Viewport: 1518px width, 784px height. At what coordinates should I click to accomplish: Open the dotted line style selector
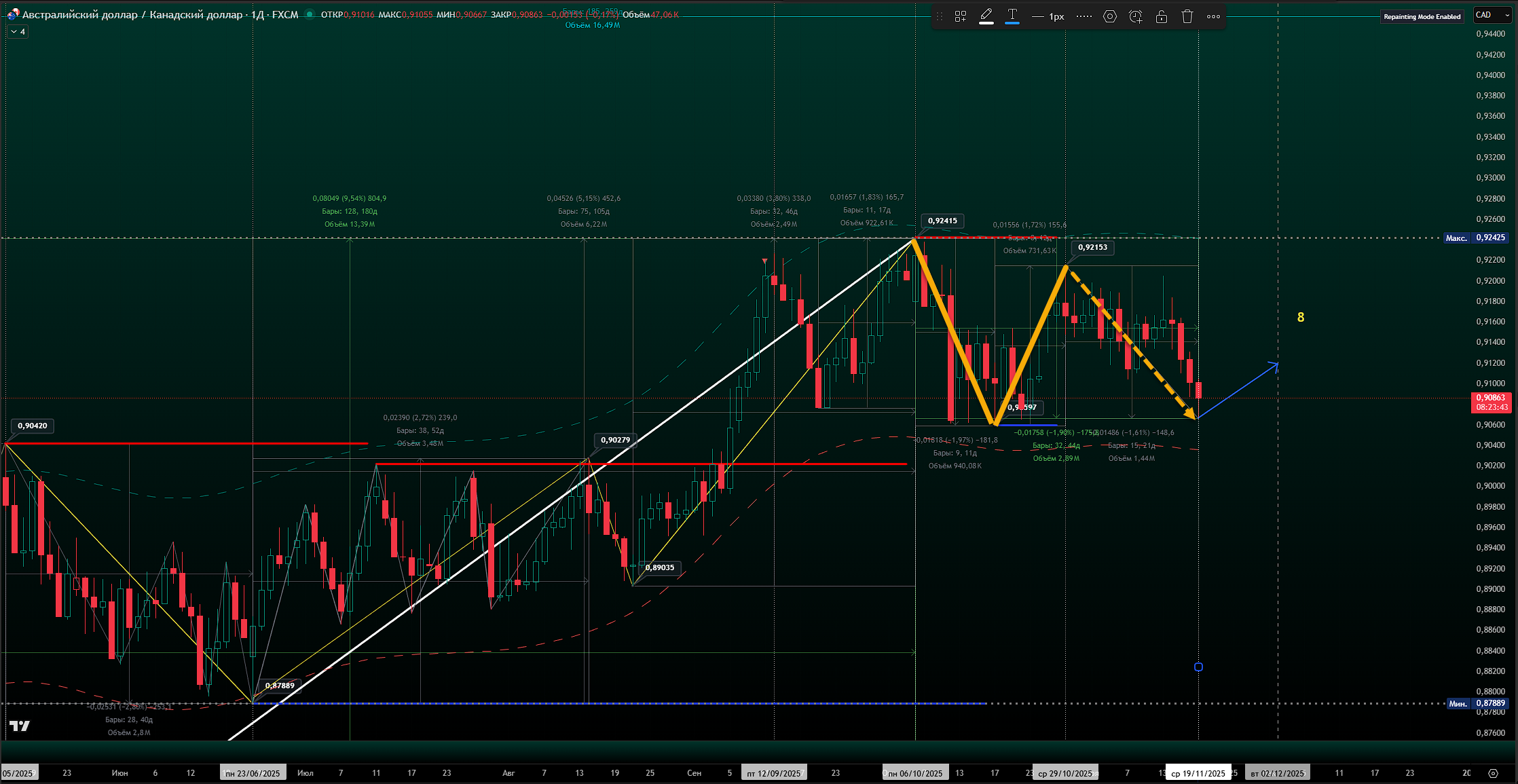coord(1084,16)
